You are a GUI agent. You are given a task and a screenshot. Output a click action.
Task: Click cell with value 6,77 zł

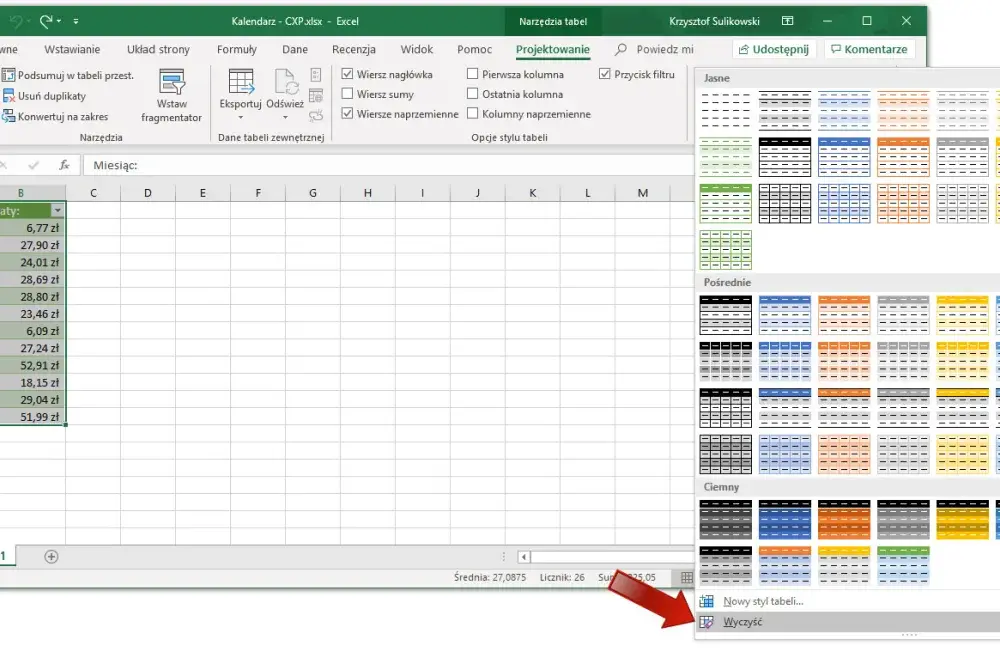pyautogui.click(x=33, y=228)
